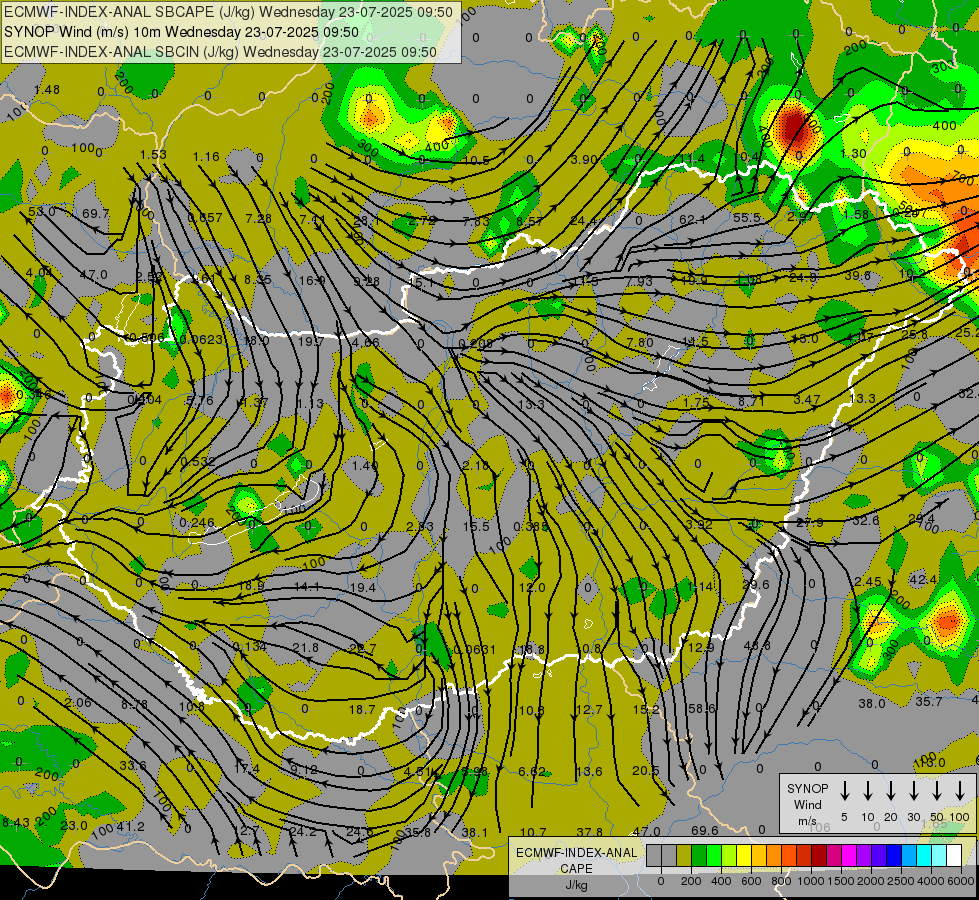Click the 20 m/s wind arrow in SYNOP legend
Screen dimensions: 979x900
[x=891, y=791]
